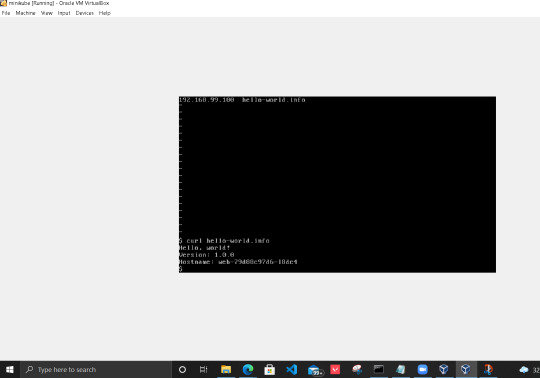
Task: Open Task View from the taskbar
Action: coord(204,370)
